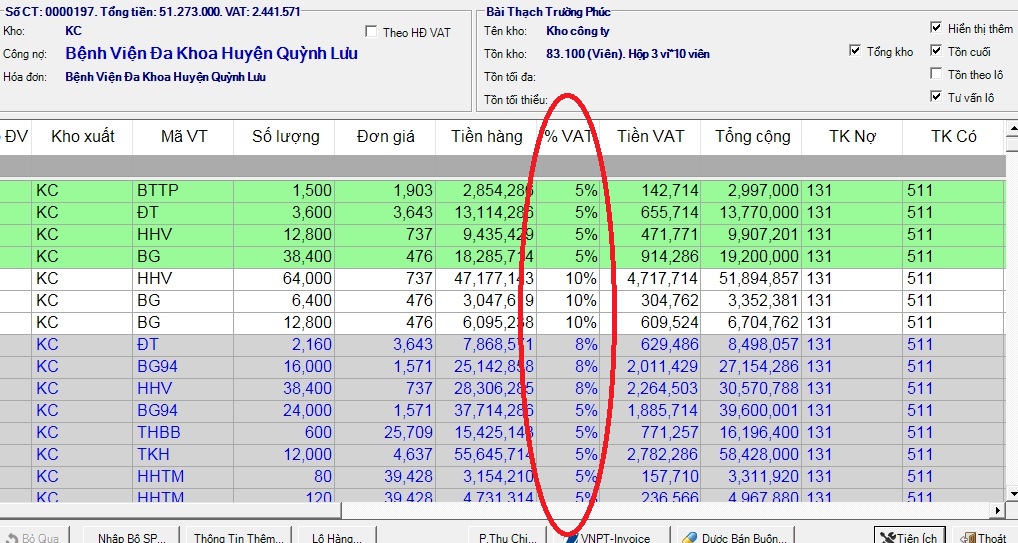Click the Hóa đơn value Bệnh Viện Đa Khoa
This screenshot has width=1018, height=543.
[166, 77]
